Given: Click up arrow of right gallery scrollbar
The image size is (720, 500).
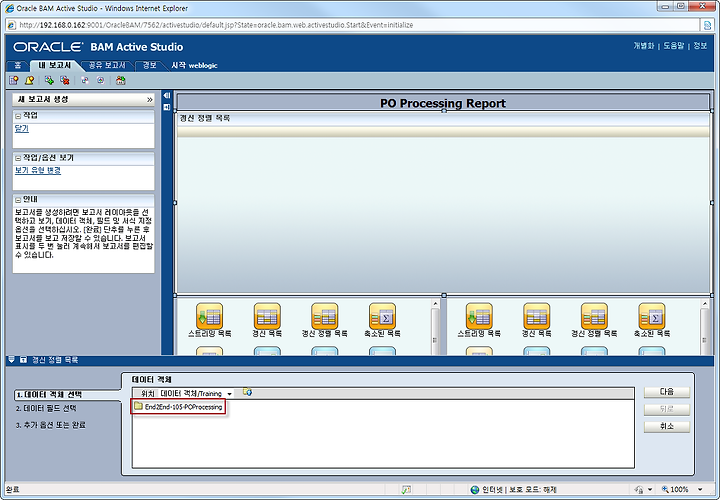Looking at the screenshot, I should click(705, 304).
